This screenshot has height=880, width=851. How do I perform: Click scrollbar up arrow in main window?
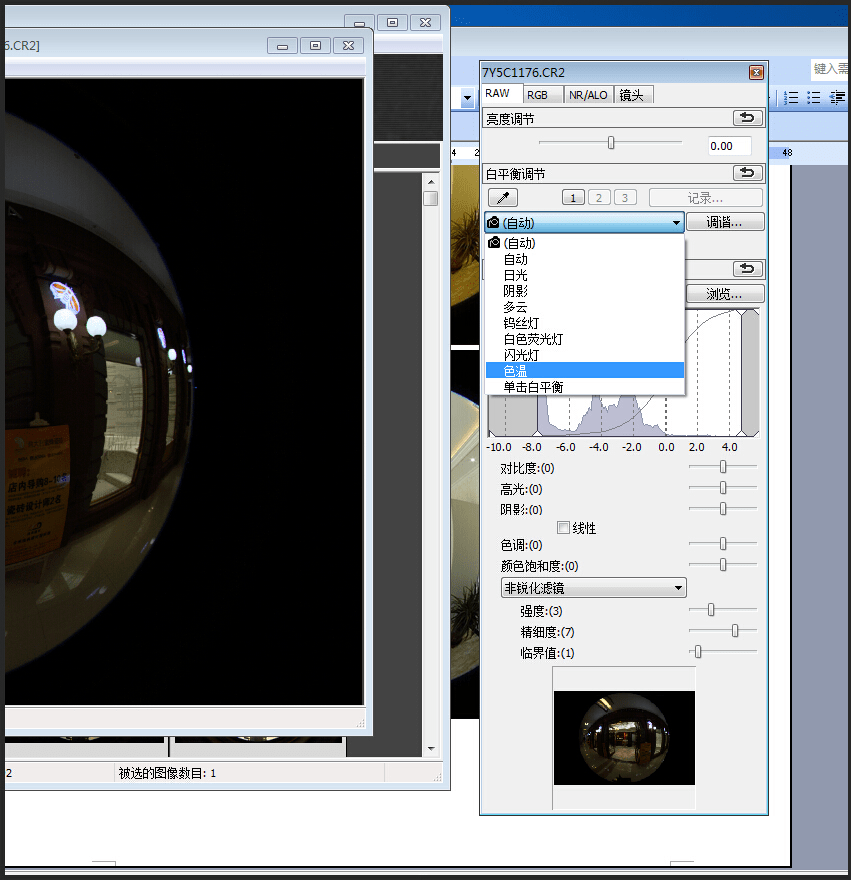coord(431,182)
